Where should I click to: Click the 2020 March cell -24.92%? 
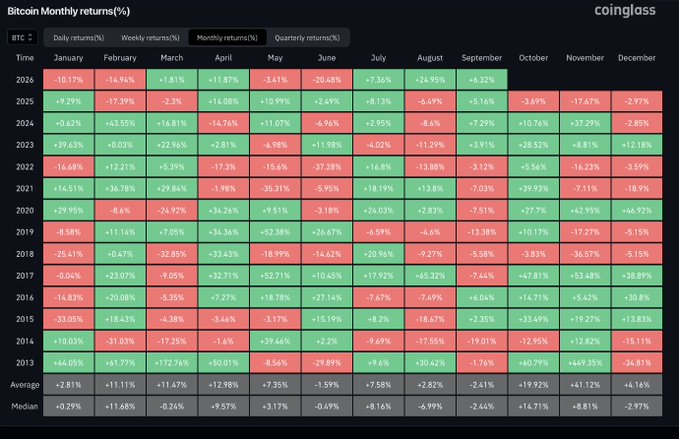172,210
